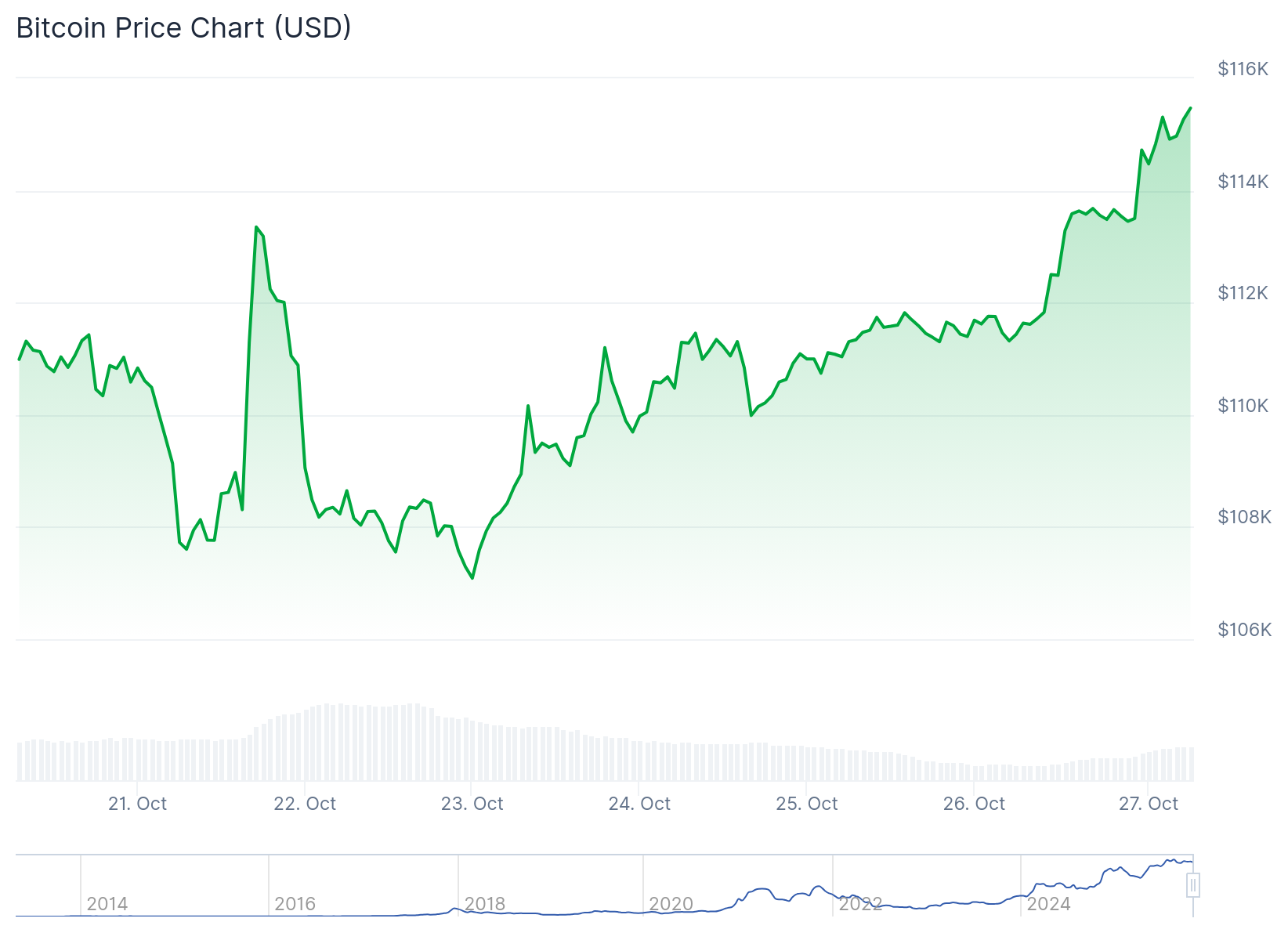Click the 23. Oct date label
This screenshot has height=940, width=1288.
tap(472, 804)
